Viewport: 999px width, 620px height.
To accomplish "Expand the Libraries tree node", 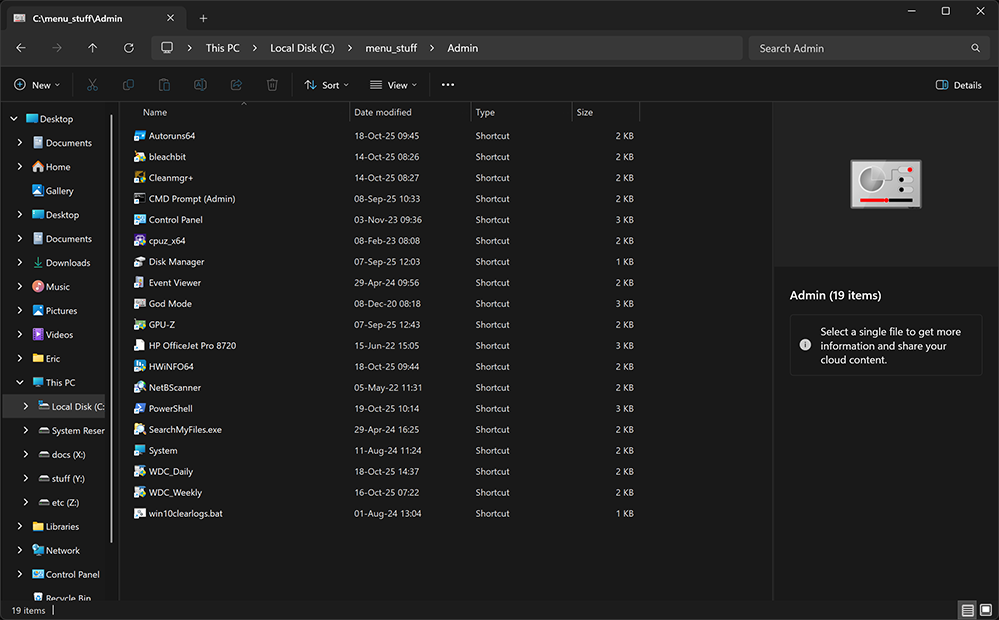I will tap(20, 527).
